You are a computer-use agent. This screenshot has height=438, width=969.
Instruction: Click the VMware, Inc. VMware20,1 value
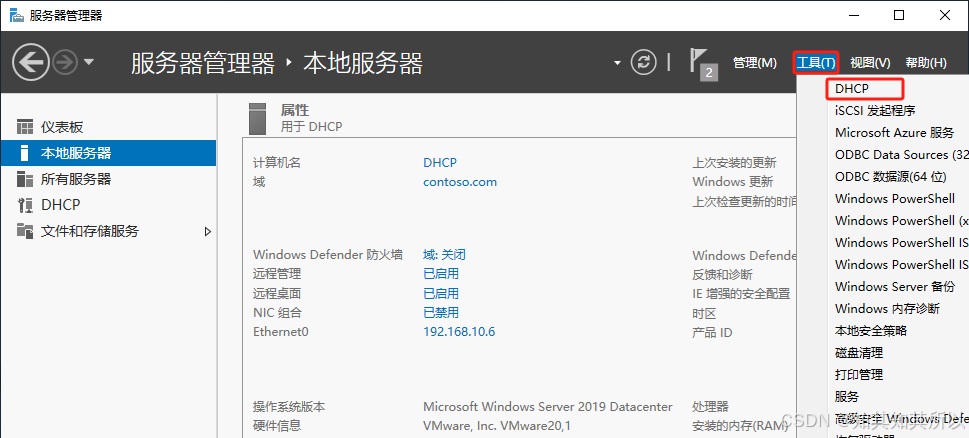click(497, 426)
